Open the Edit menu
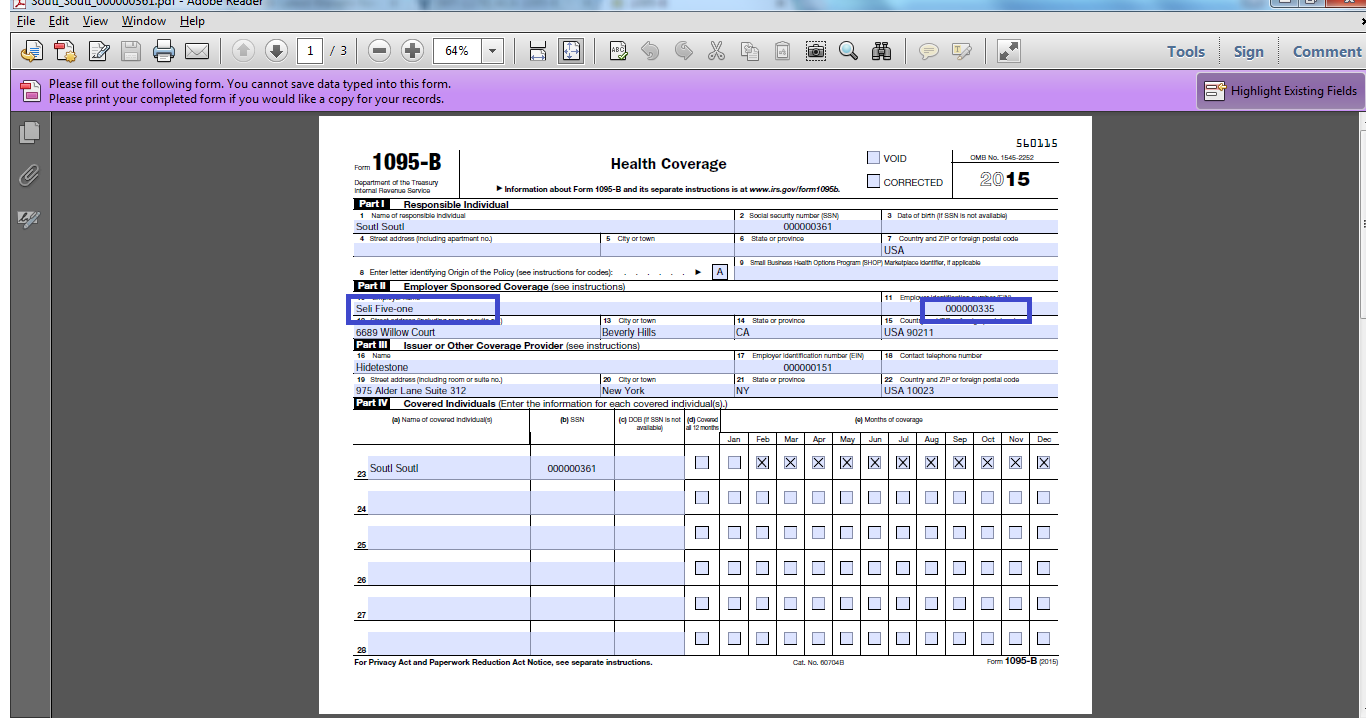Screen dimensions: 1366x728 [59, 20]
